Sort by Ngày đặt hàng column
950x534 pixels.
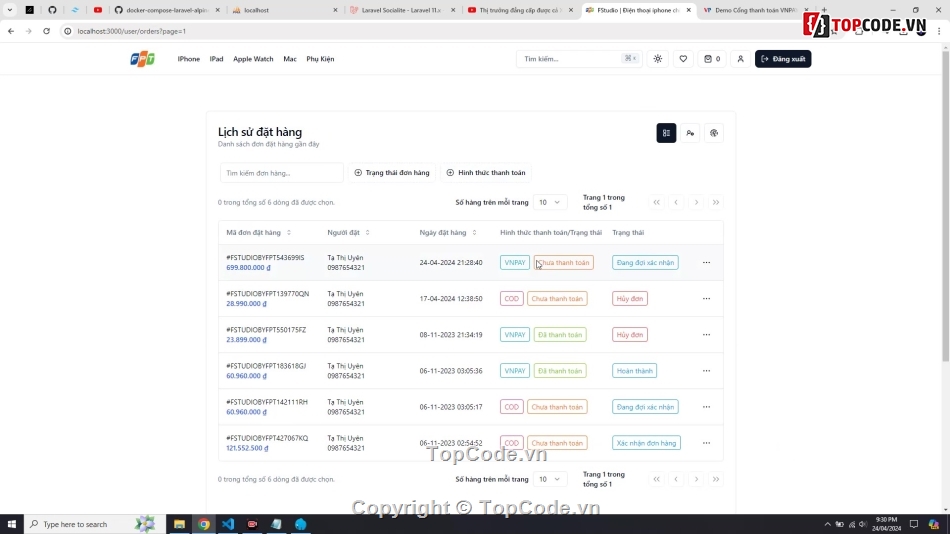click(448, 233)
